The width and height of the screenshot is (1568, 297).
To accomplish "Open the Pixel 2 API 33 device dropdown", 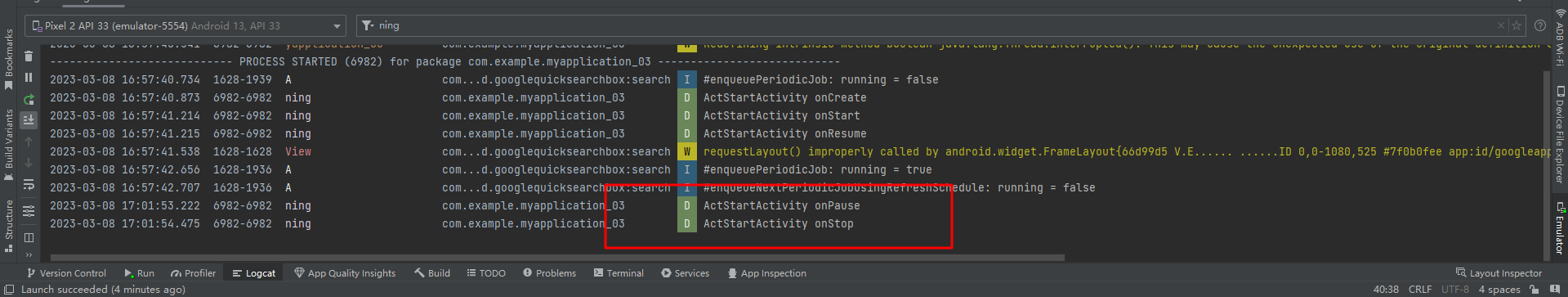I will [185, 25].
